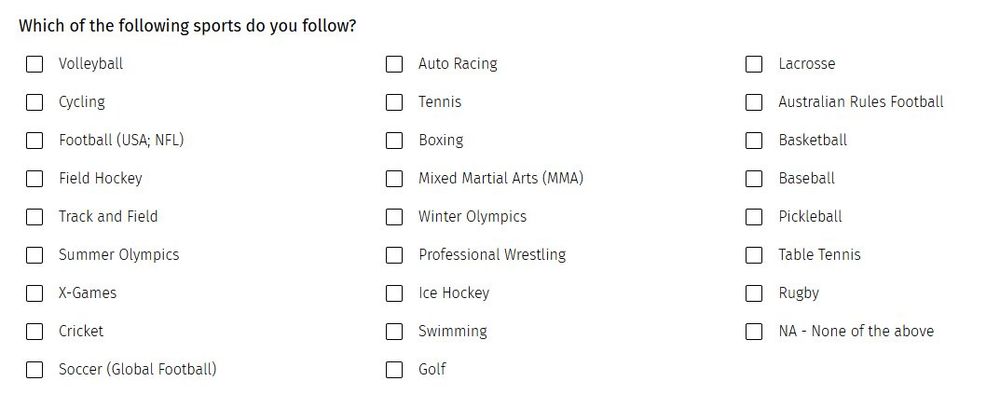Check the Ice Hockey checkbox
Screen dimensions: 1000x406
click(394, 293)
